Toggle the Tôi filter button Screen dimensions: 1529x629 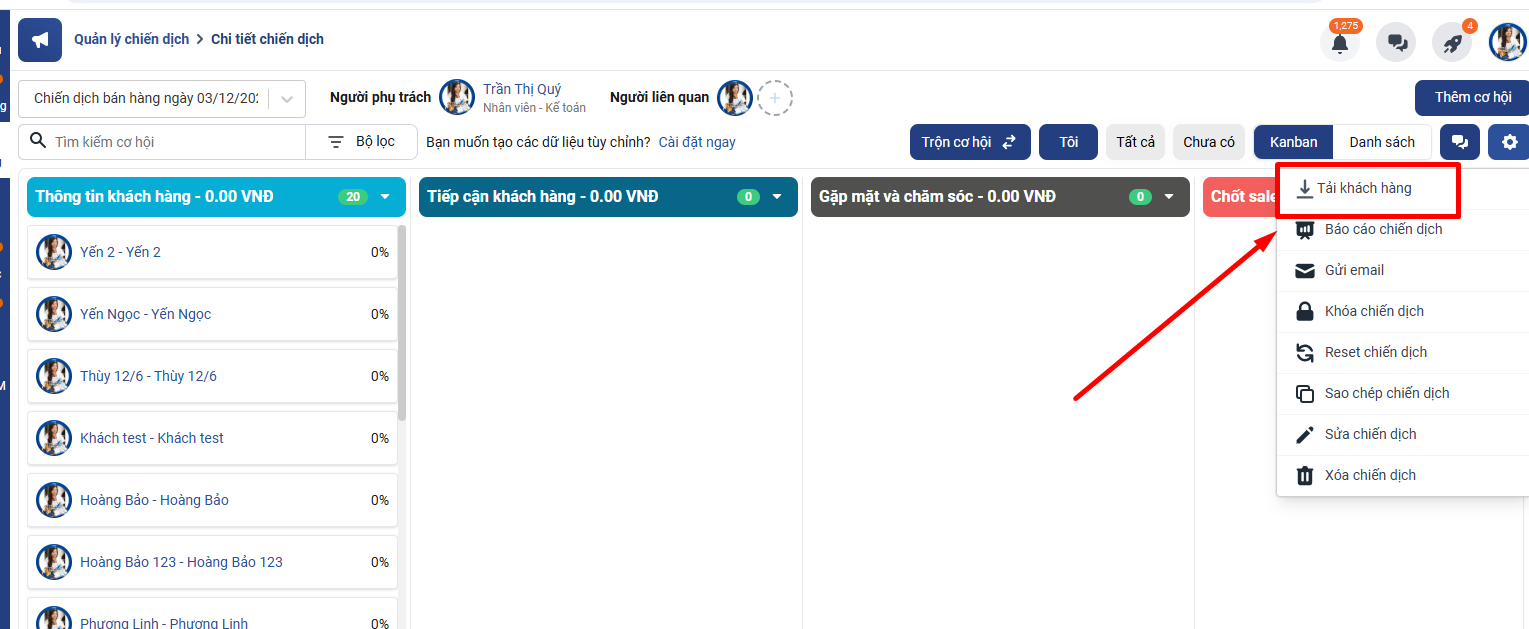[x=1068, y=142]
